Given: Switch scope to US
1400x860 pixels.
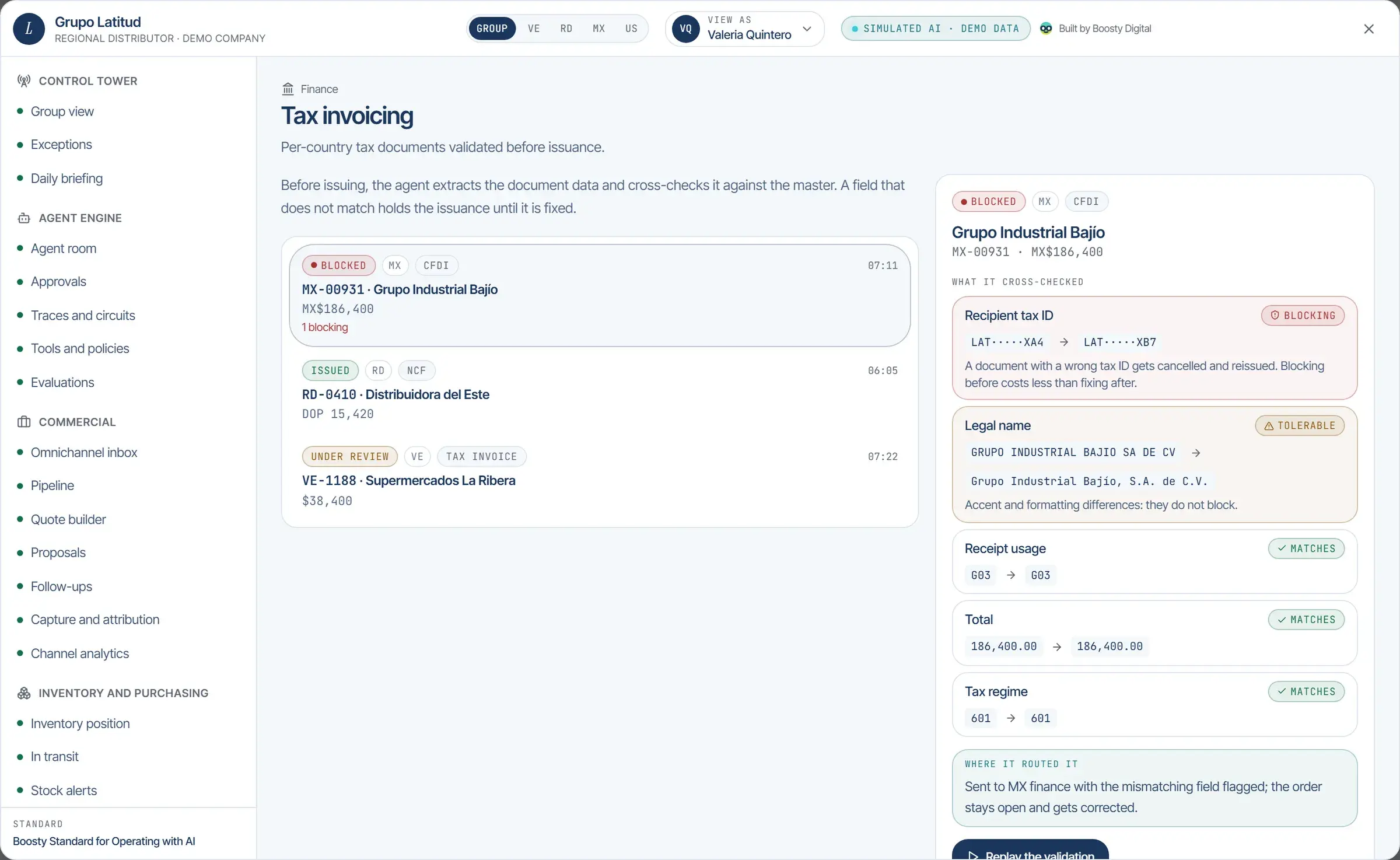Looking at the screenshot, I should (x=631, y=29).
